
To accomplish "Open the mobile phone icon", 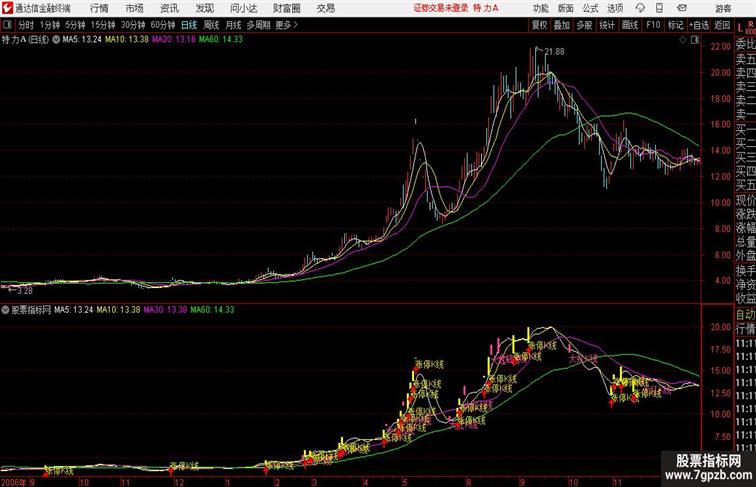I will [x=659, y=8].
